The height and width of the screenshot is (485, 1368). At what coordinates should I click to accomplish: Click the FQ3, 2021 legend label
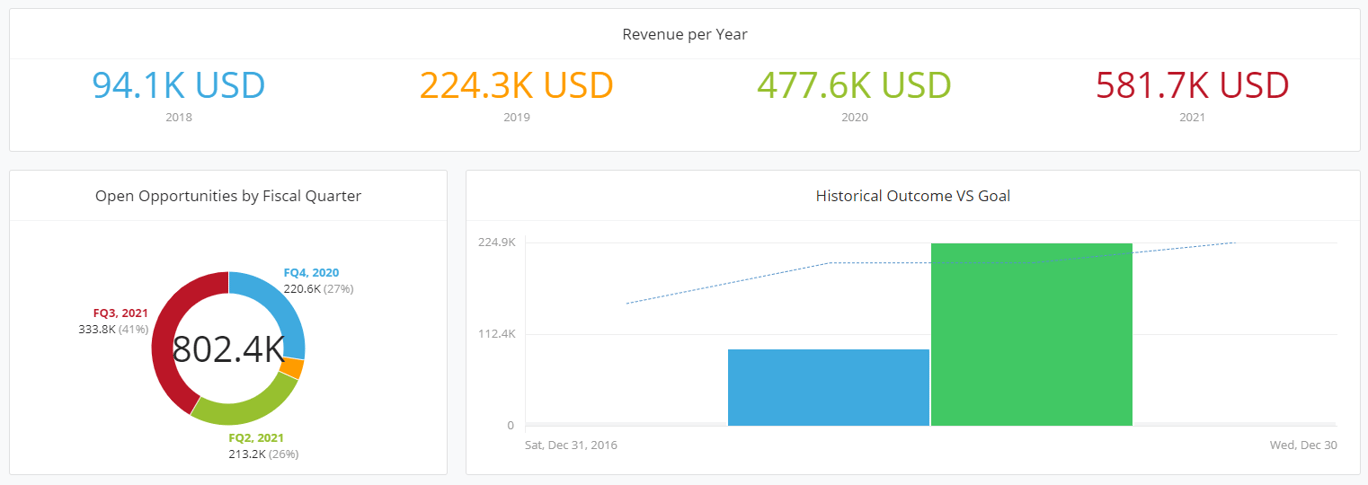tap(120, 313)
